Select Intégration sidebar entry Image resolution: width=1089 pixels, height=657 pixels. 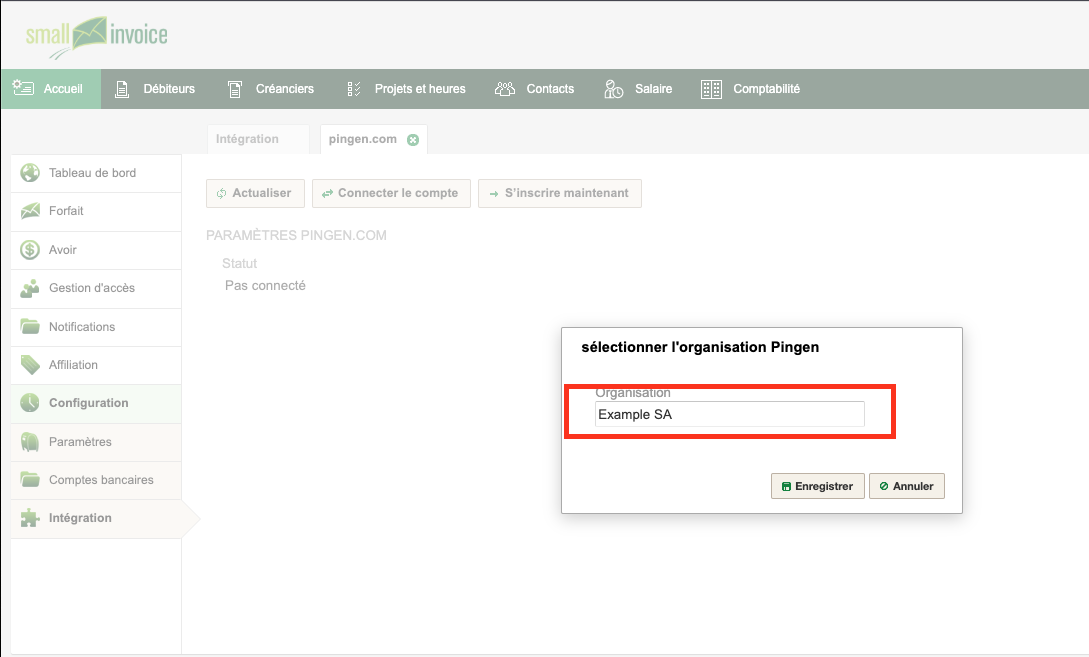(x=96, y=518)
